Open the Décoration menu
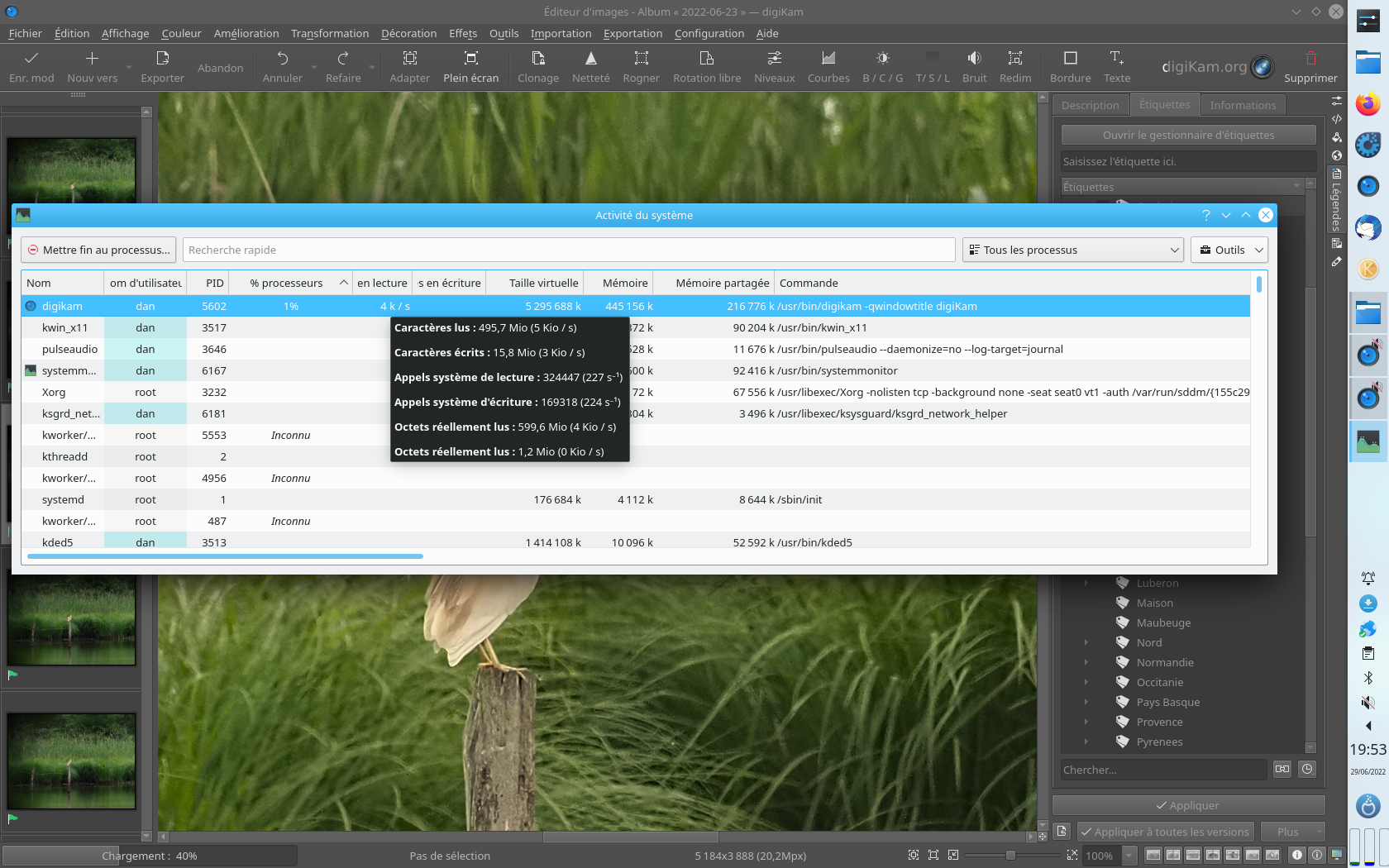 pos(408,33)
